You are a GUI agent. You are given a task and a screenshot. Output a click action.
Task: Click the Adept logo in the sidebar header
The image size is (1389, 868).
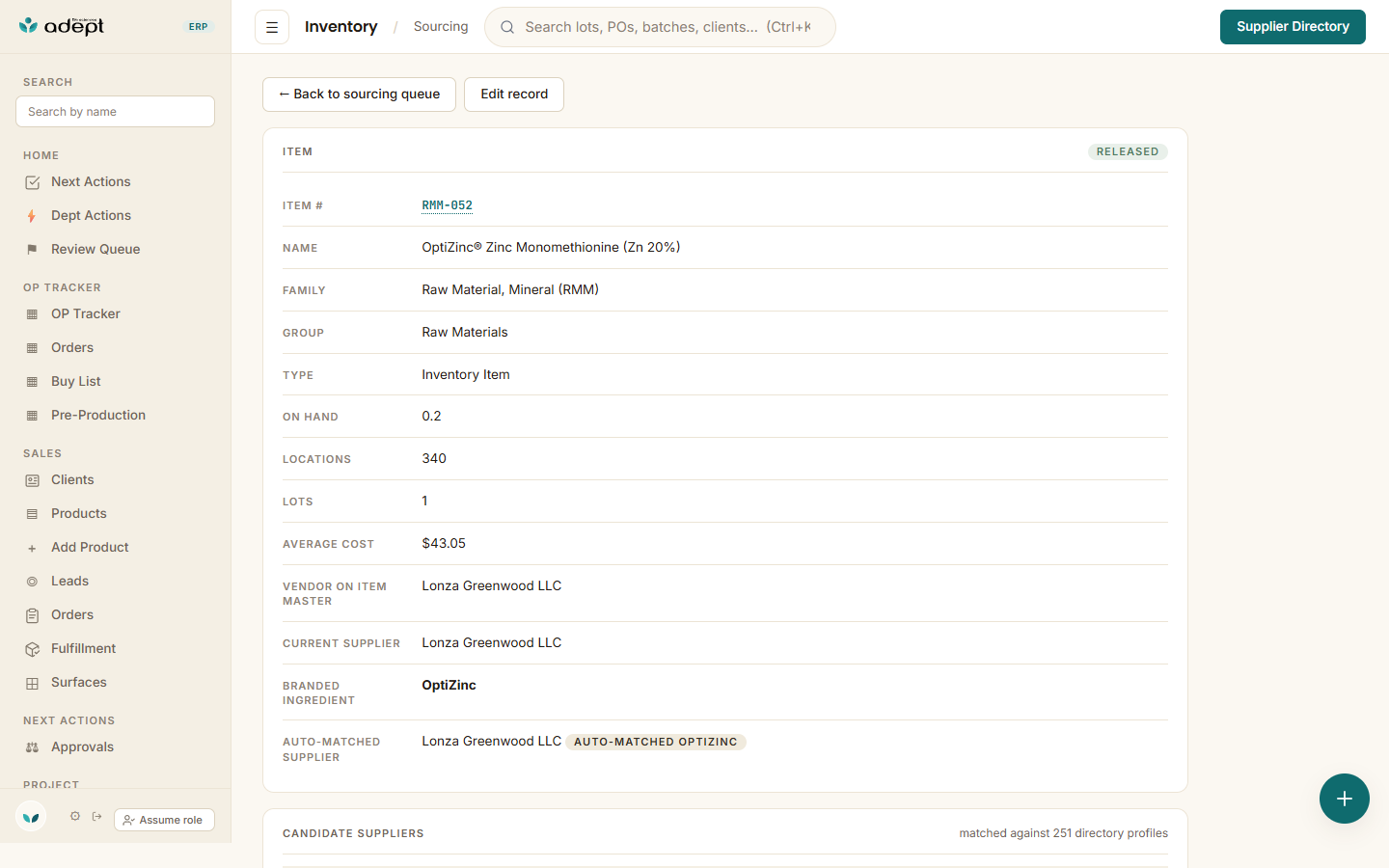(x=62, y=26)
